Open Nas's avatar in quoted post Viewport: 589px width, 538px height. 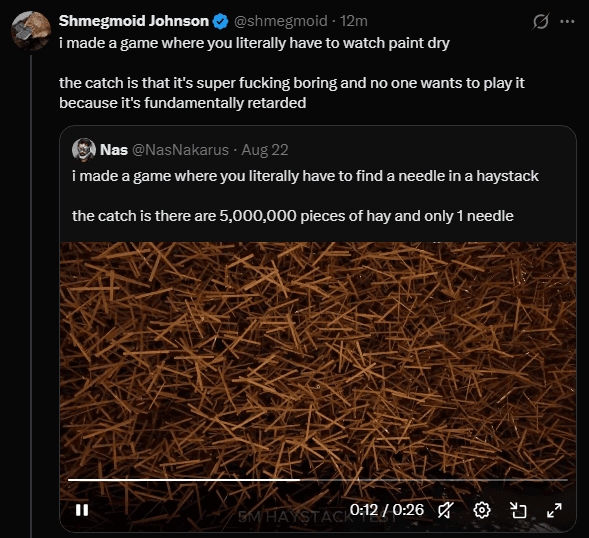[x=84, y=150]
